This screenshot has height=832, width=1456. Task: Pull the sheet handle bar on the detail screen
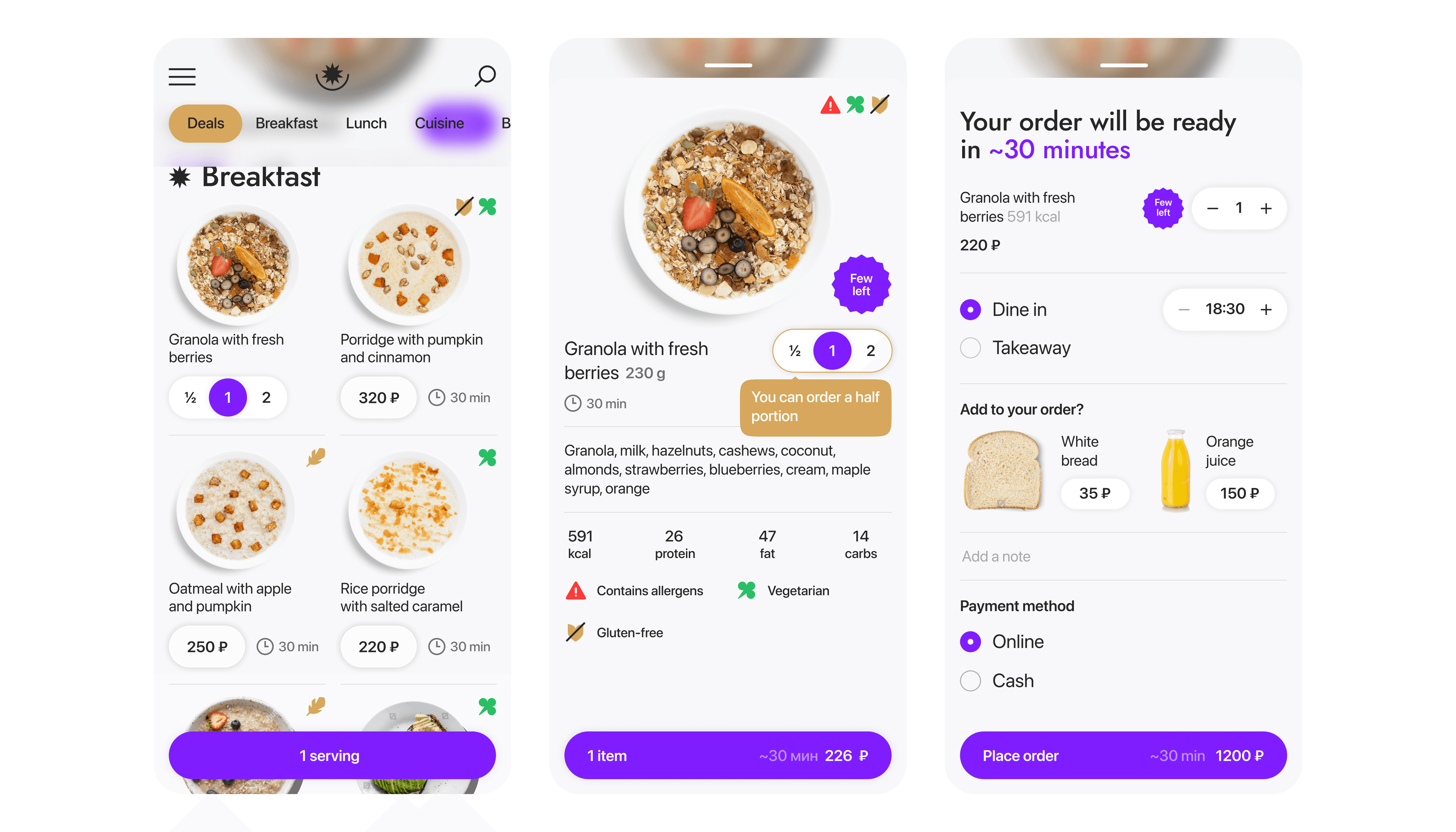click(x=728, y=66)
